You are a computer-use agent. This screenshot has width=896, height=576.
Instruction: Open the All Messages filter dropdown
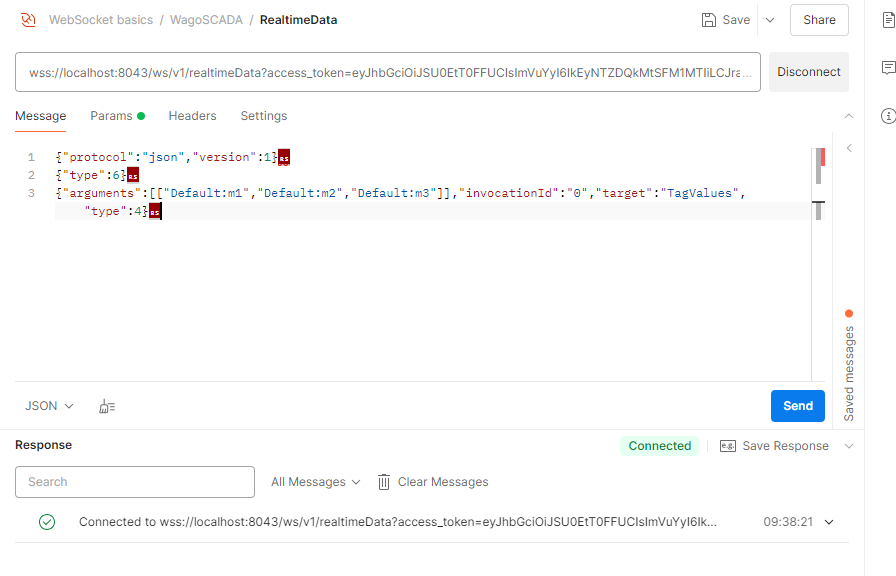click(315, 482)
